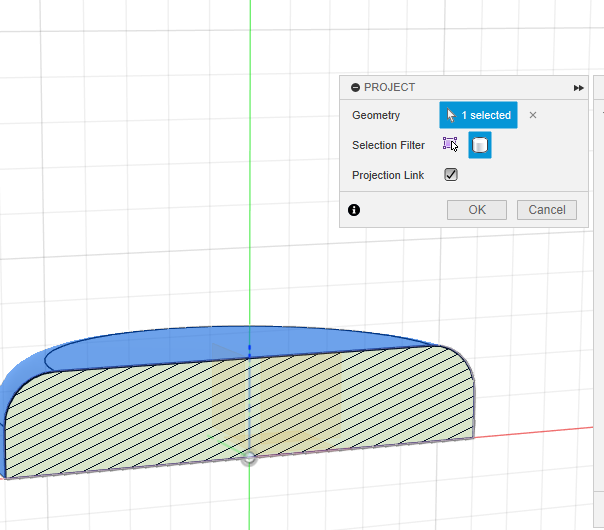Select the blue top face of the body
The image size is (604, 530).
[239, 343]
